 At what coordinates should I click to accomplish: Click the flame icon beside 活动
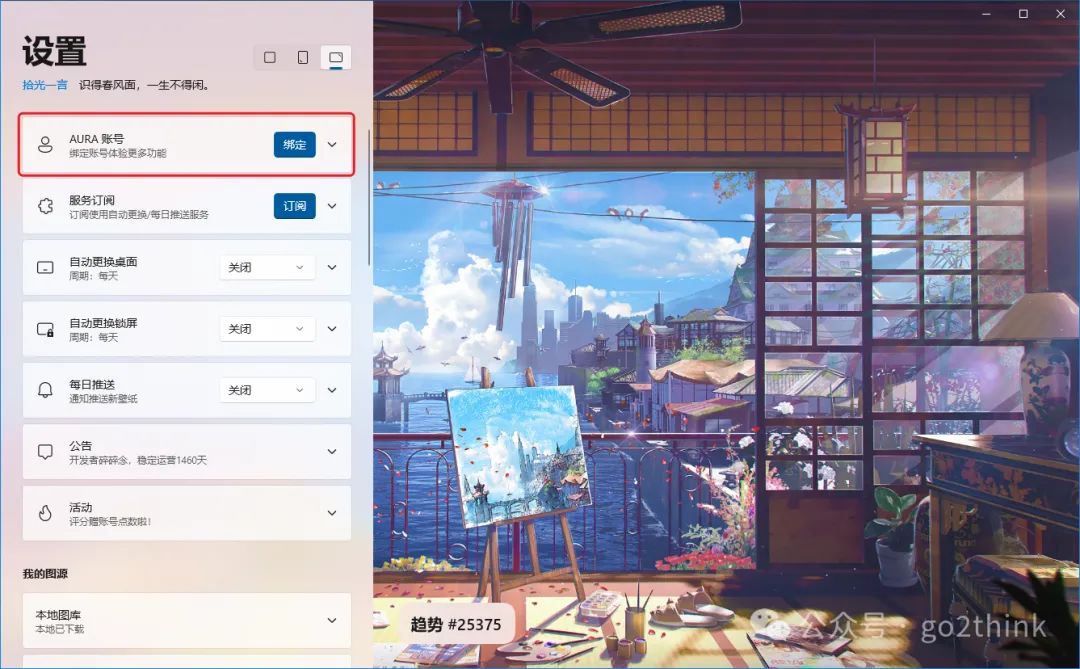[x=45, y=513]
